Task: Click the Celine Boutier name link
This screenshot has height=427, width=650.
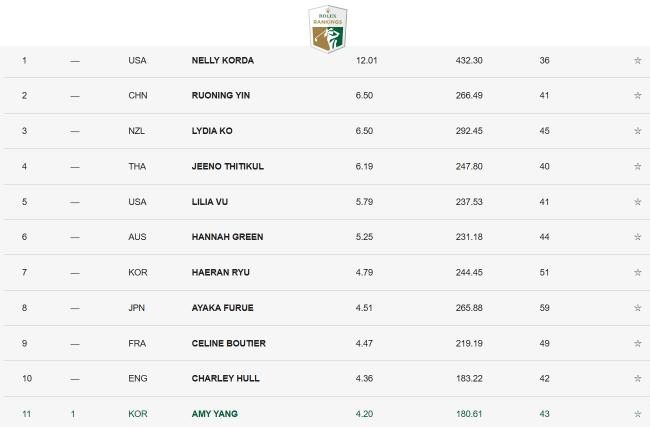Action: tap(227, 343)
